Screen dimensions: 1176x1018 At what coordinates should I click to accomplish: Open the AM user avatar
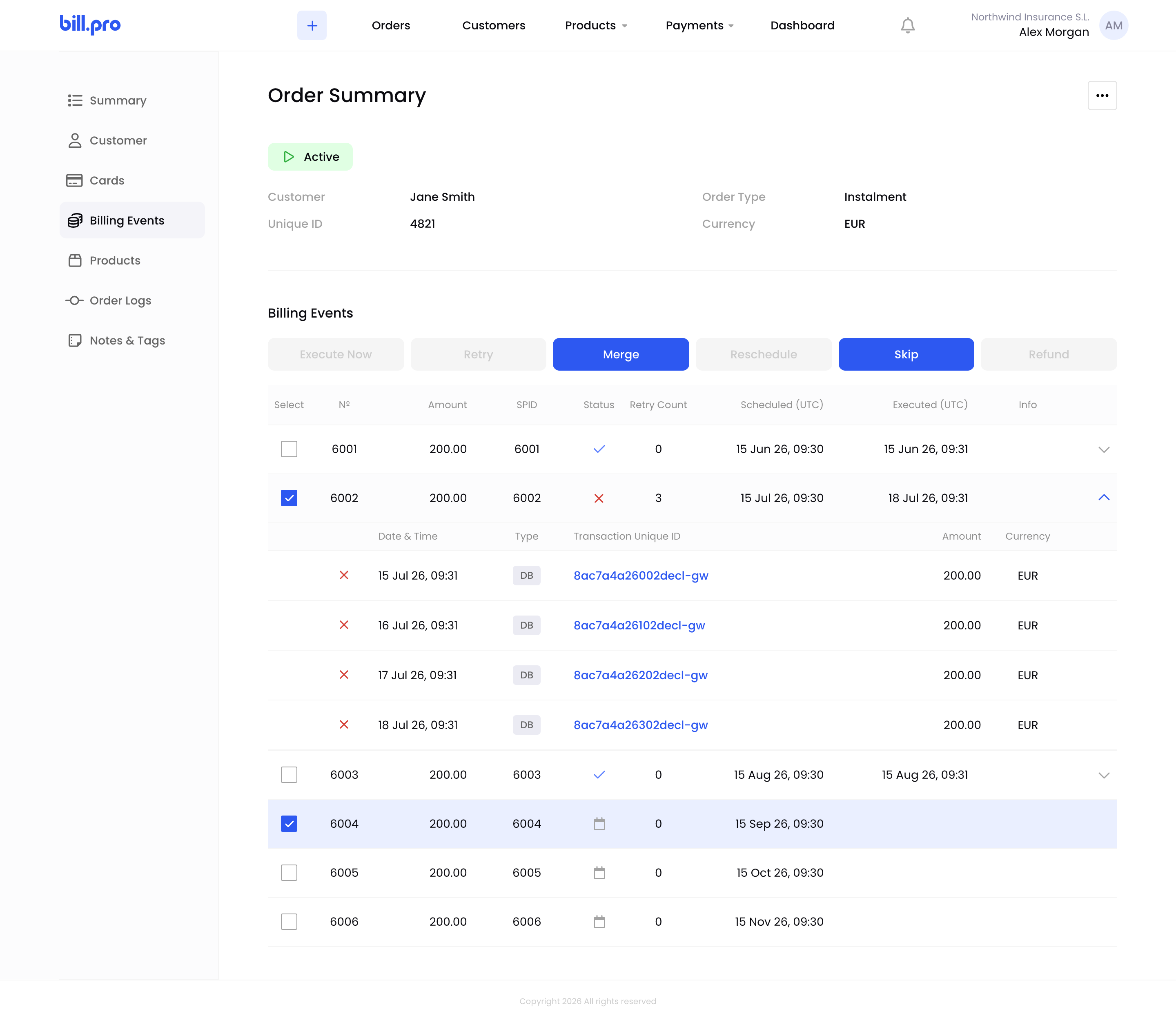coord(1114,26)
